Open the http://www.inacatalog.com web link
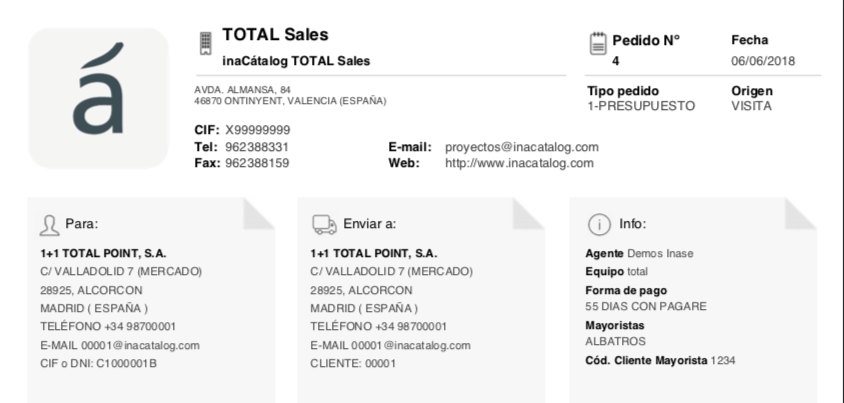 [519, 163]
